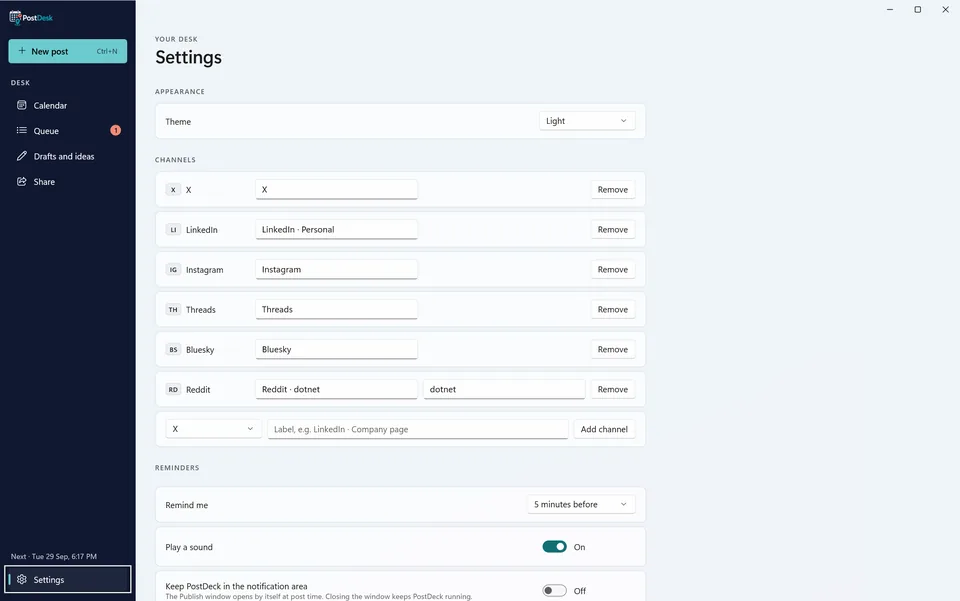Click the Queue list icon
This screenshot has height=601, width=960.
(x=22, y=130)
